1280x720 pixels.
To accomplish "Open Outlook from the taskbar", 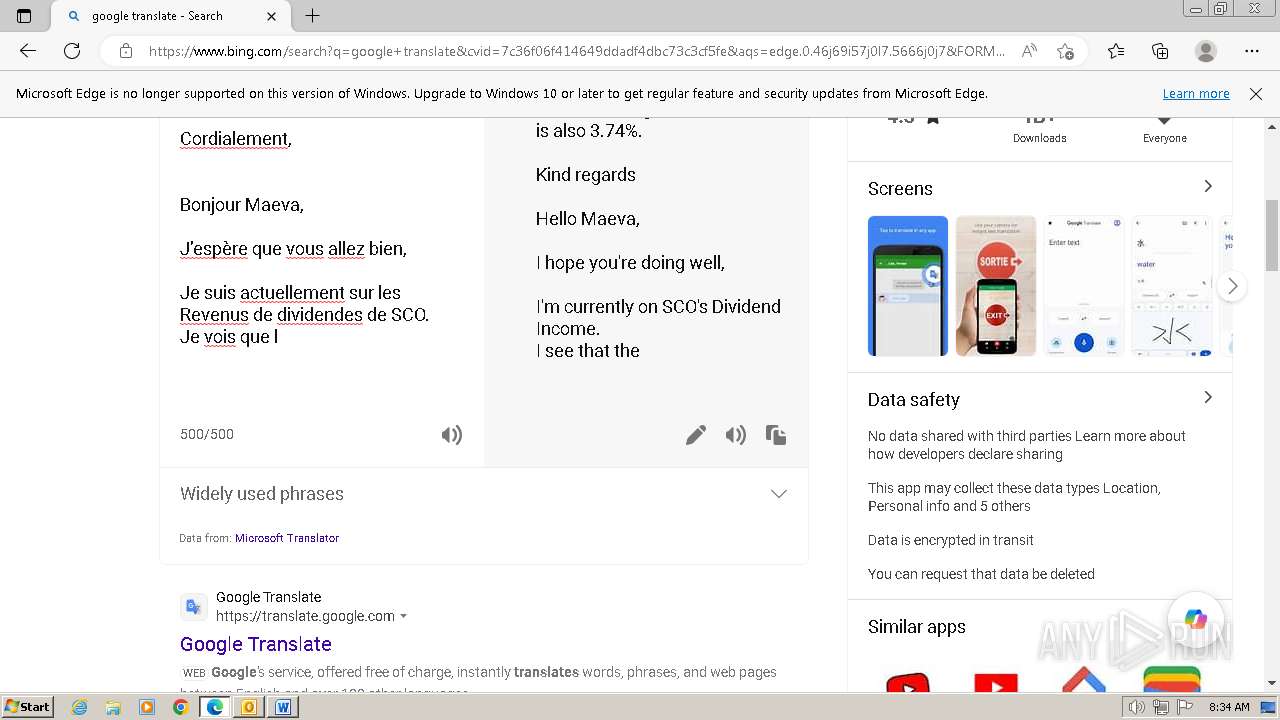I will coord(249,707).
